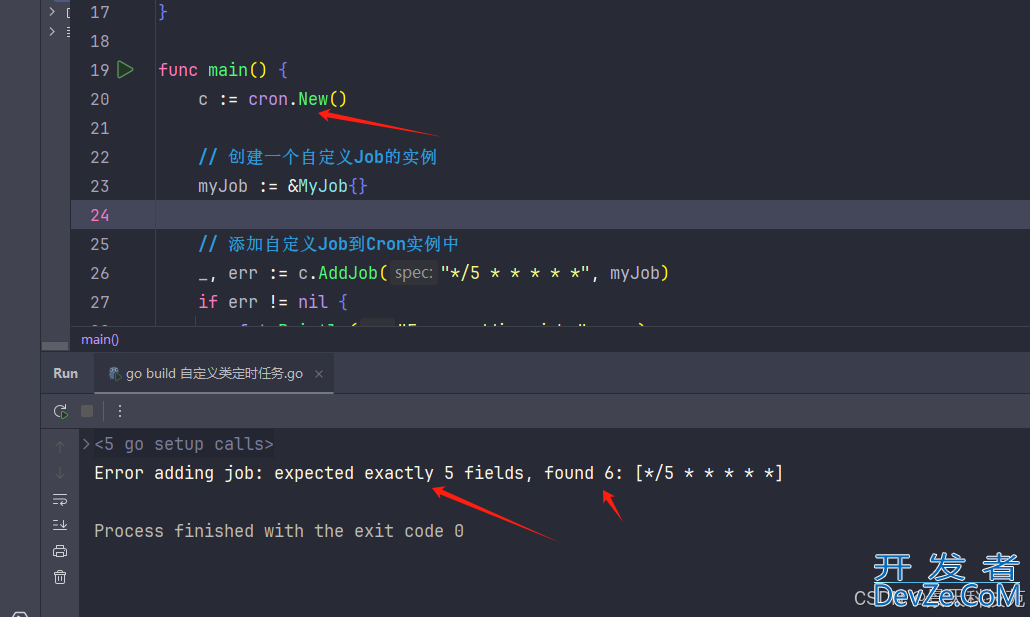Expand the top project tree chevron
Screen dimensions: 1030x617
[53, 11]
